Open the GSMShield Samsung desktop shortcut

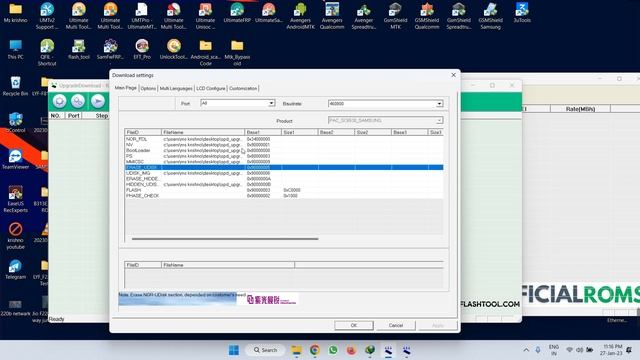(x=490, y=16)
